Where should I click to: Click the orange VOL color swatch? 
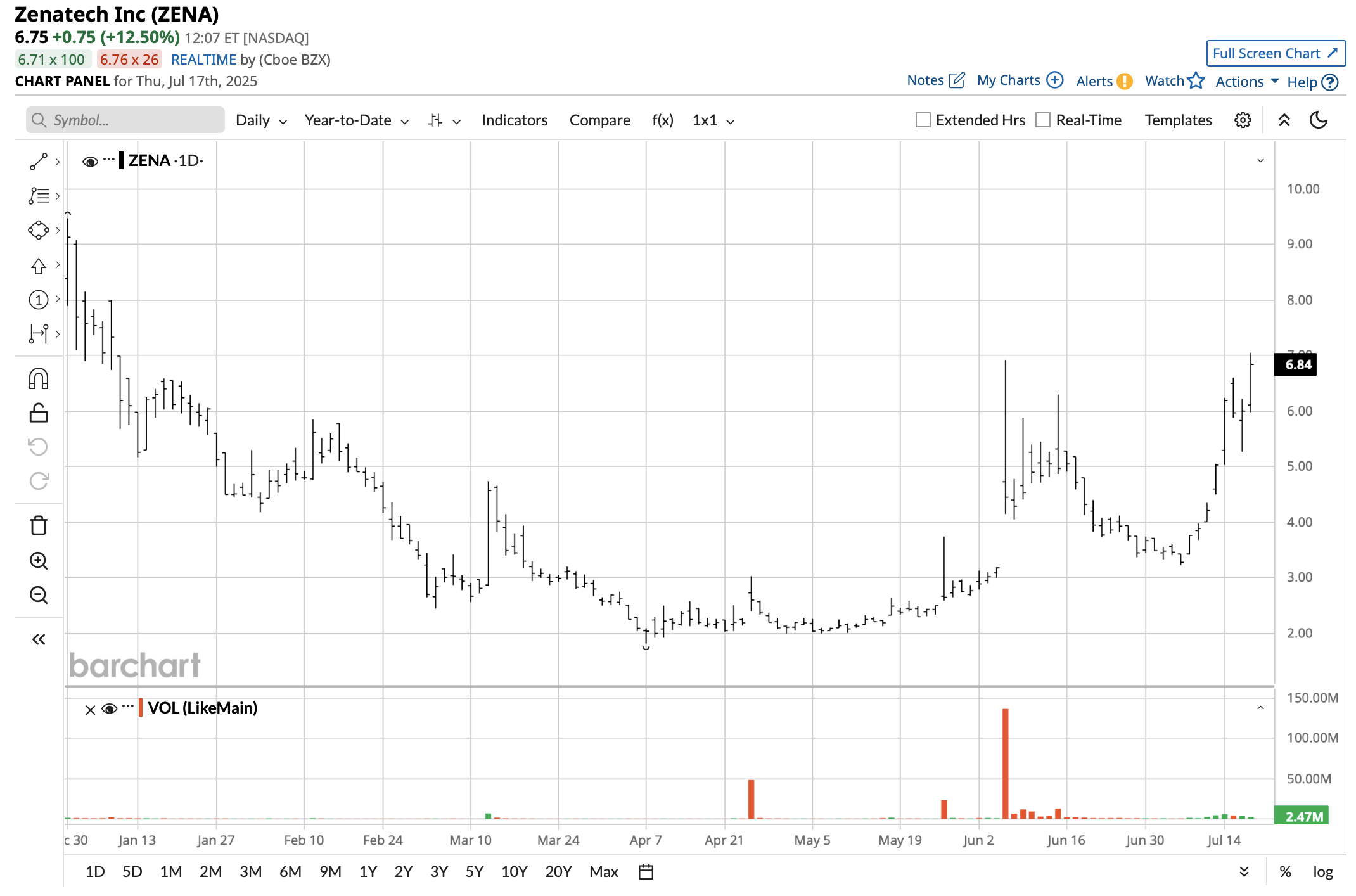(141, 708)
